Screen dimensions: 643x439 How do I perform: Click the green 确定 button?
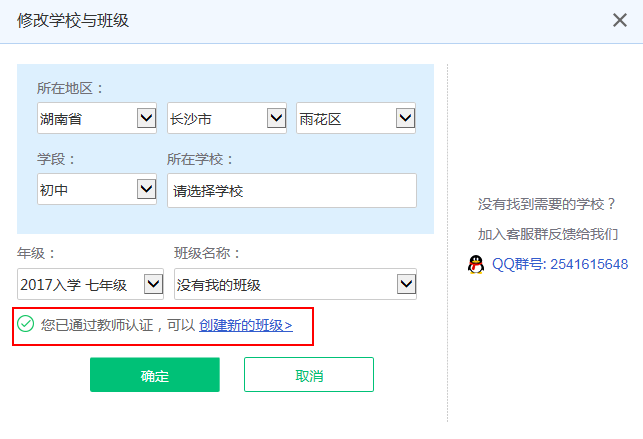[155, 375]
